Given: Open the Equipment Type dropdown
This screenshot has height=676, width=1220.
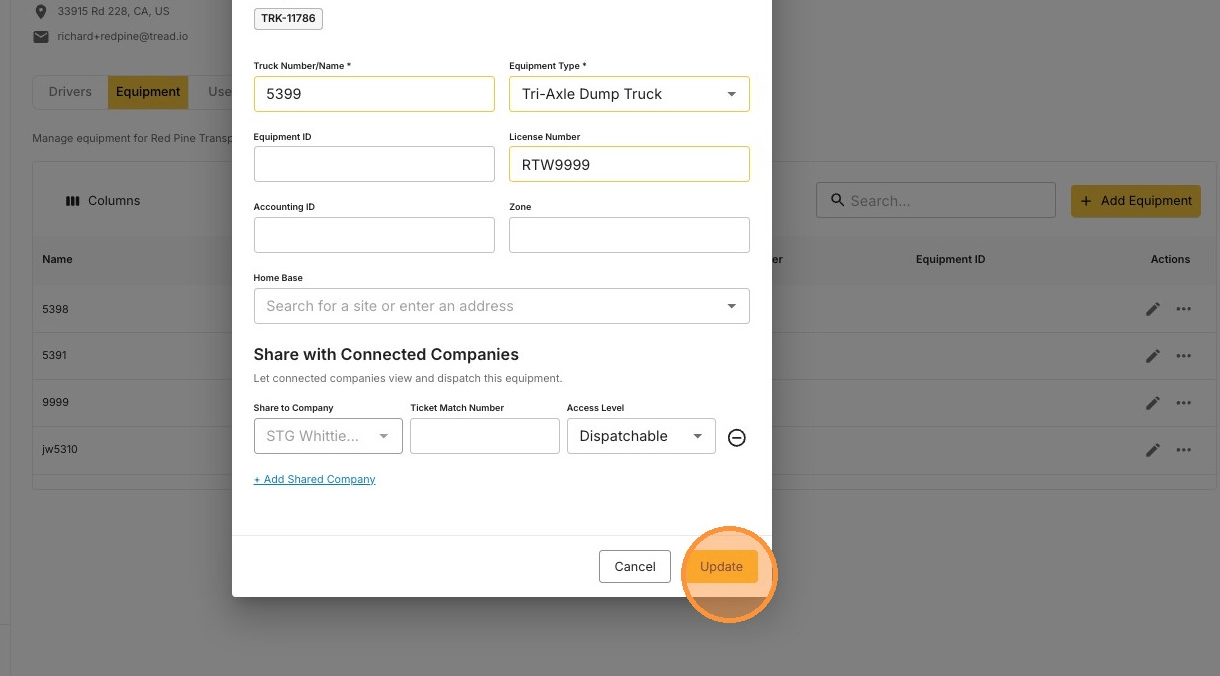Looking at the screenshot, I should (629, 94).
